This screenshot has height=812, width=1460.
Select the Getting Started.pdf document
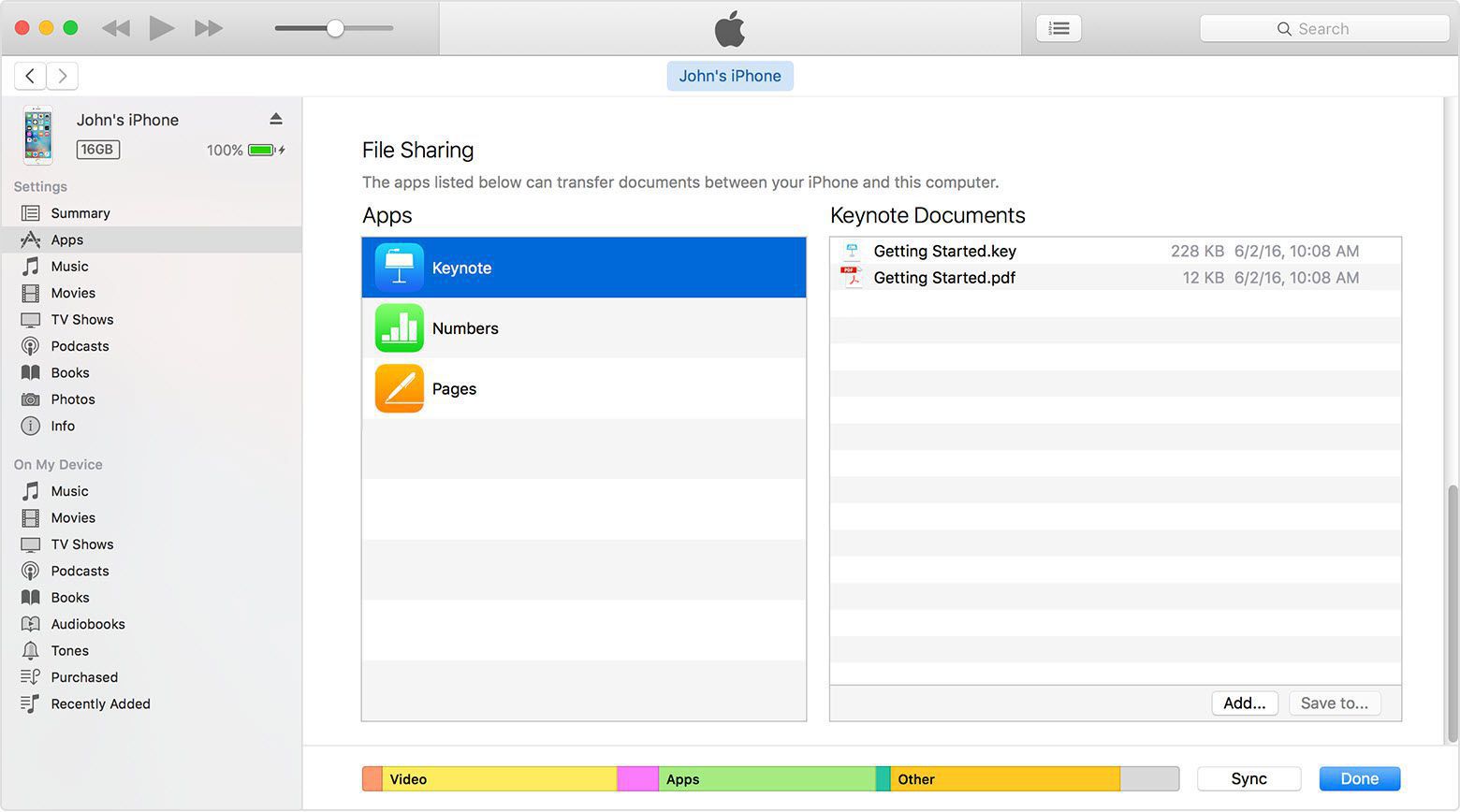pos(1116,278)
